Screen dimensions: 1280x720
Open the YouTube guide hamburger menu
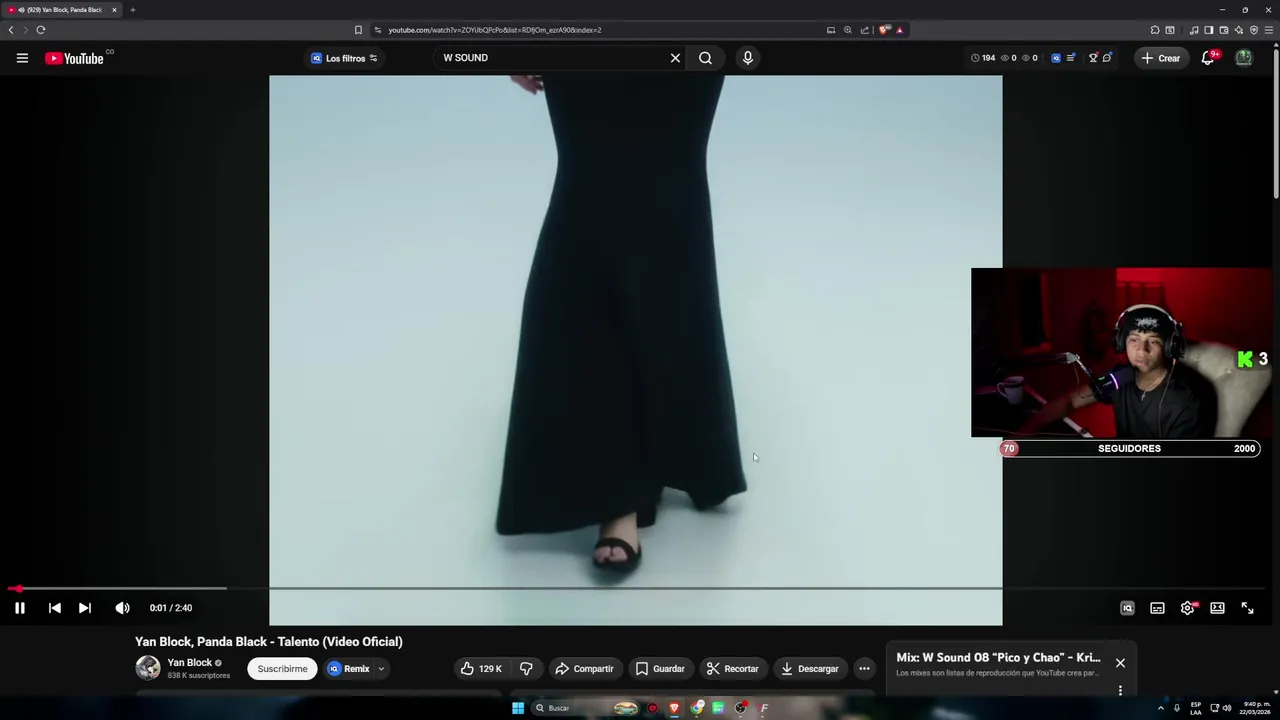coord(22,58)
